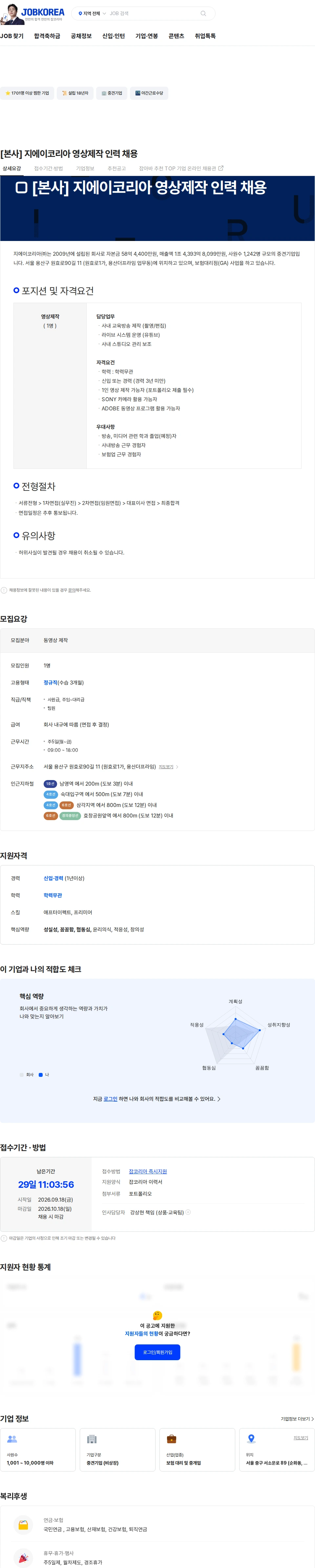Expand the chevron after 비교해볼 수 있어요
The image size is (315, 1568).
pos(219,1099)
